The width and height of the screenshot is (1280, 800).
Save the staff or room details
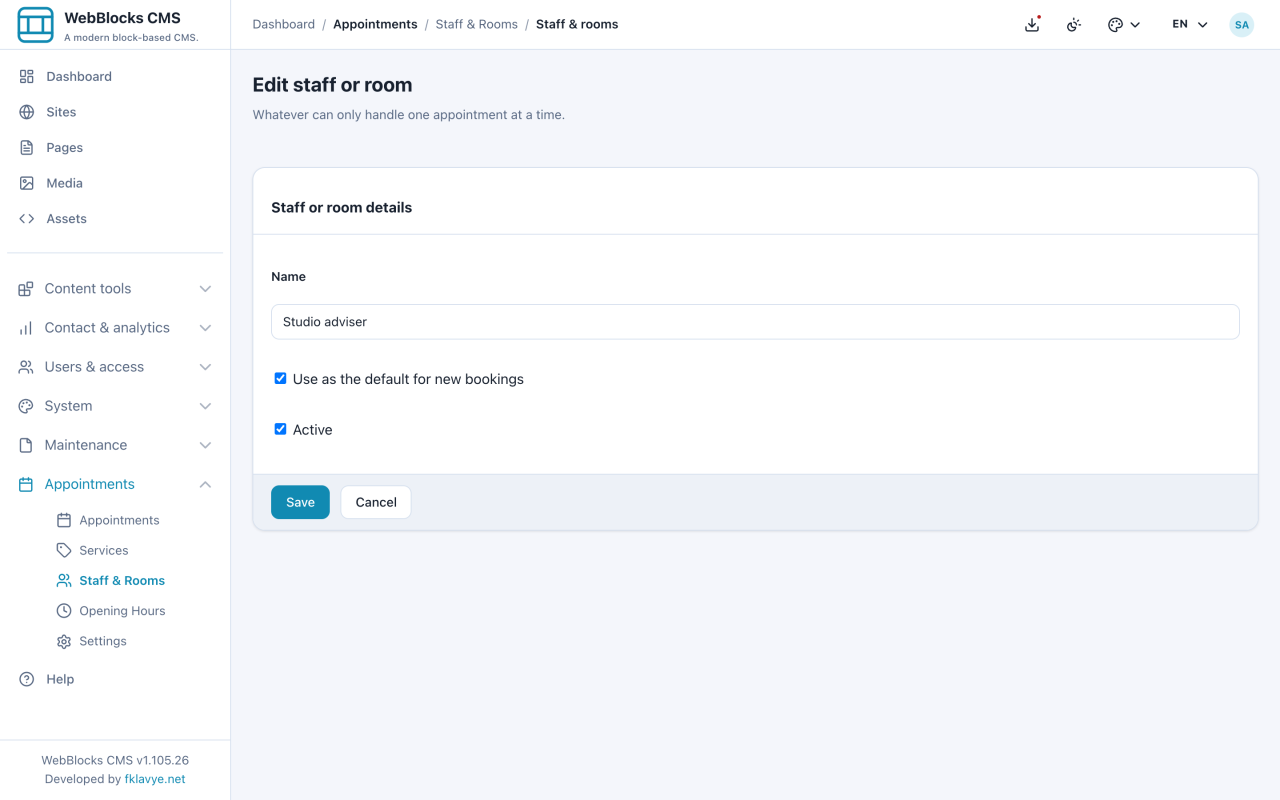[300, 502]
